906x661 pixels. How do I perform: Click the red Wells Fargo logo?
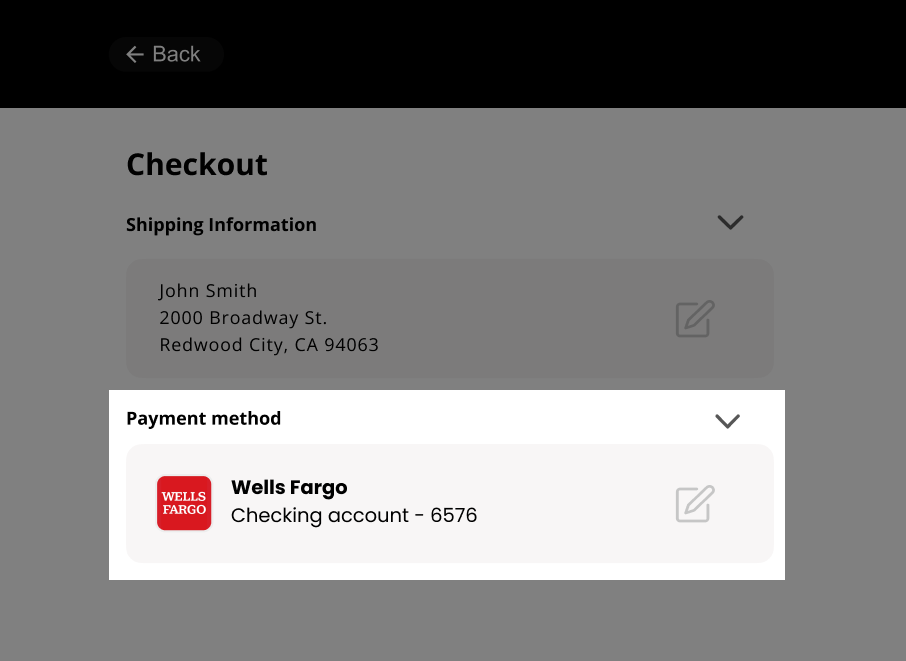[x=184, y=503]
